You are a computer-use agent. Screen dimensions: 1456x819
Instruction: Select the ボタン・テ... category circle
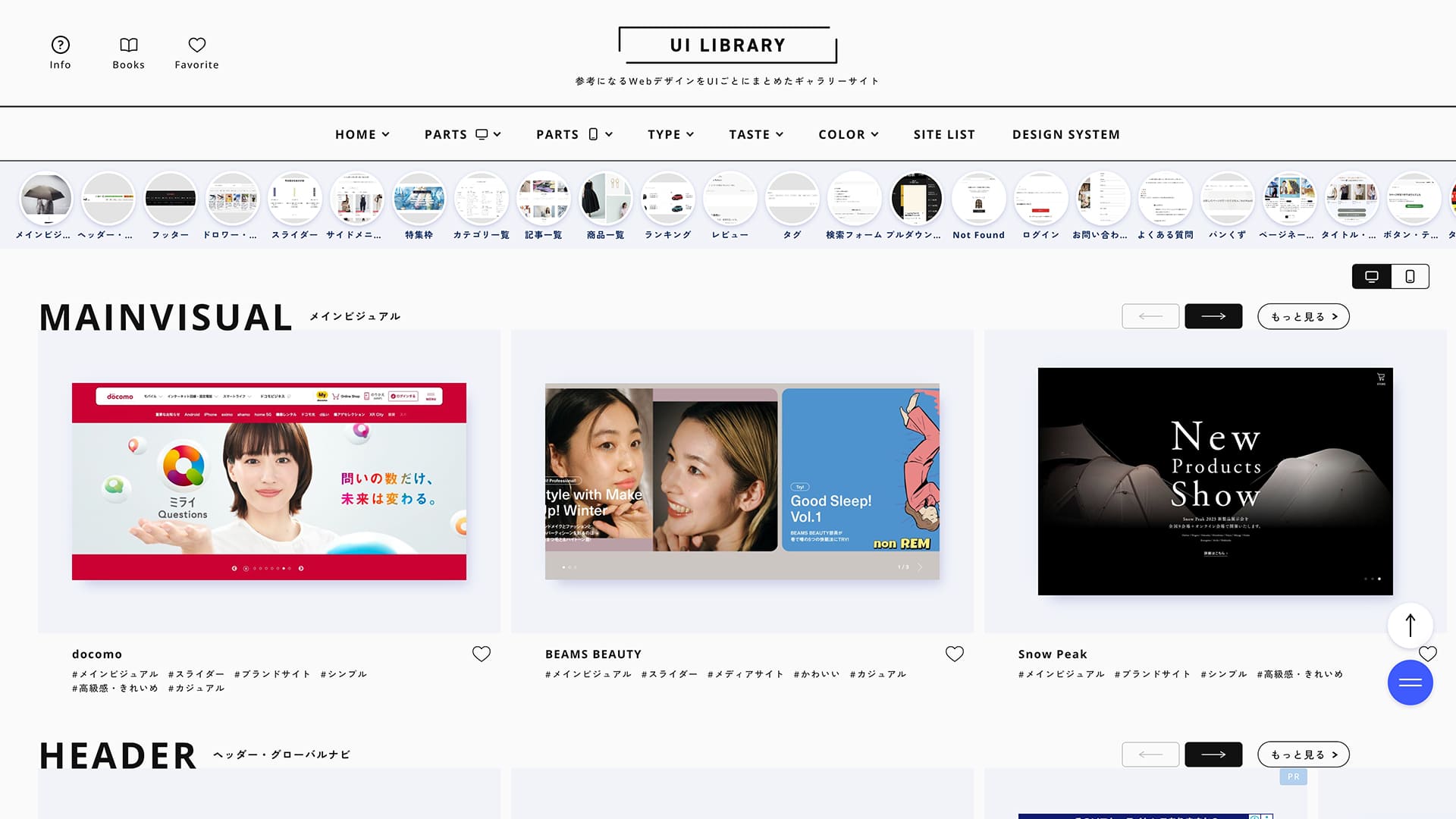1414,199
